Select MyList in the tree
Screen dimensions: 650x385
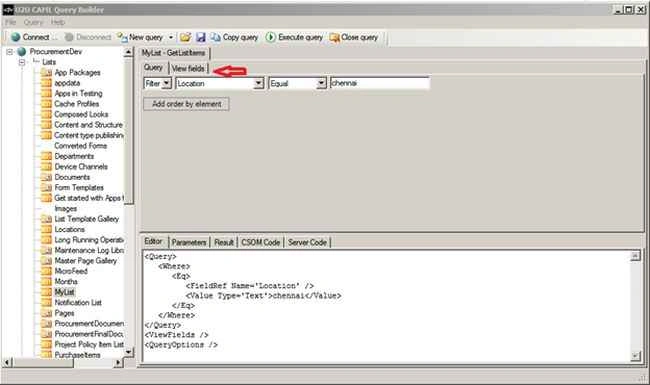click(64, 292)
